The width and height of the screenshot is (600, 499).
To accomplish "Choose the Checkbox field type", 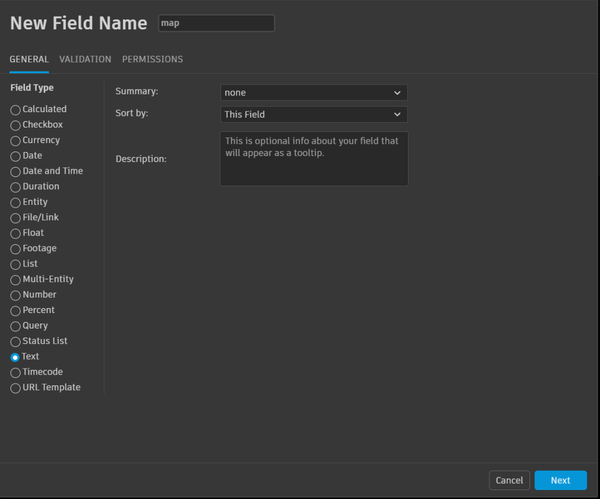I will coord(15,125).
